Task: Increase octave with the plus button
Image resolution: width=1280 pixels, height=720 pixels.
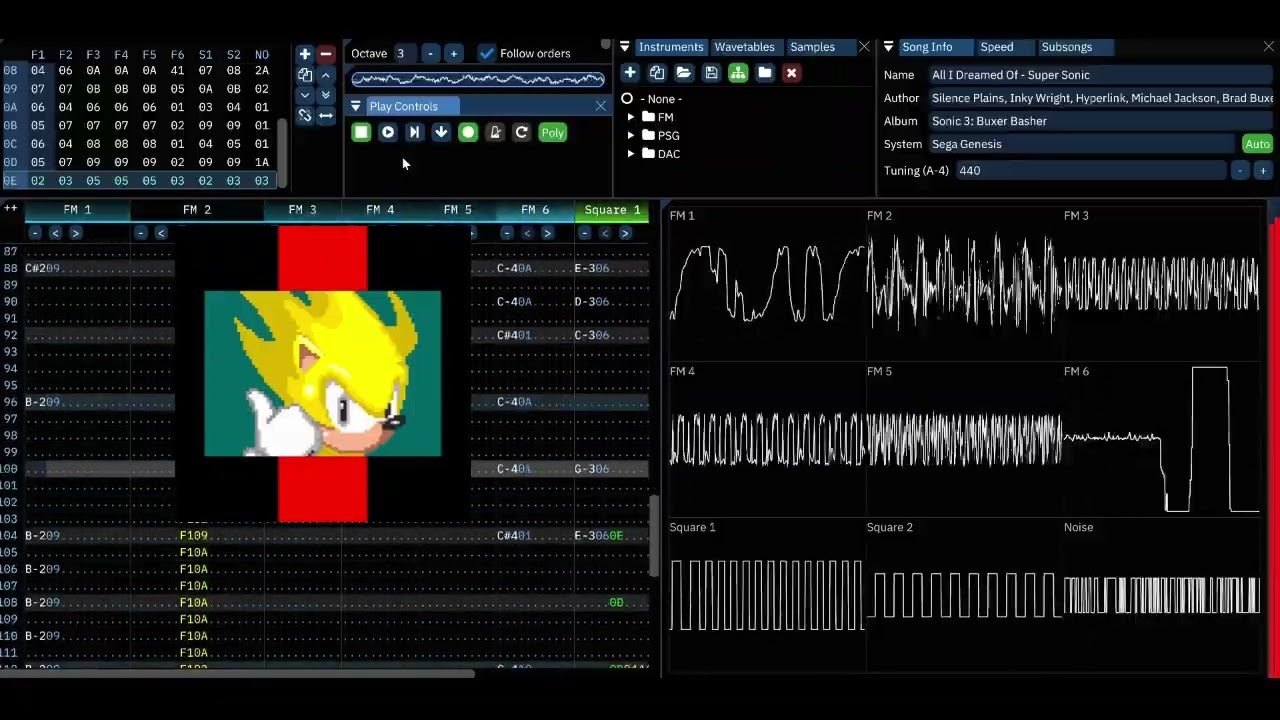Action: coord(453,53)
